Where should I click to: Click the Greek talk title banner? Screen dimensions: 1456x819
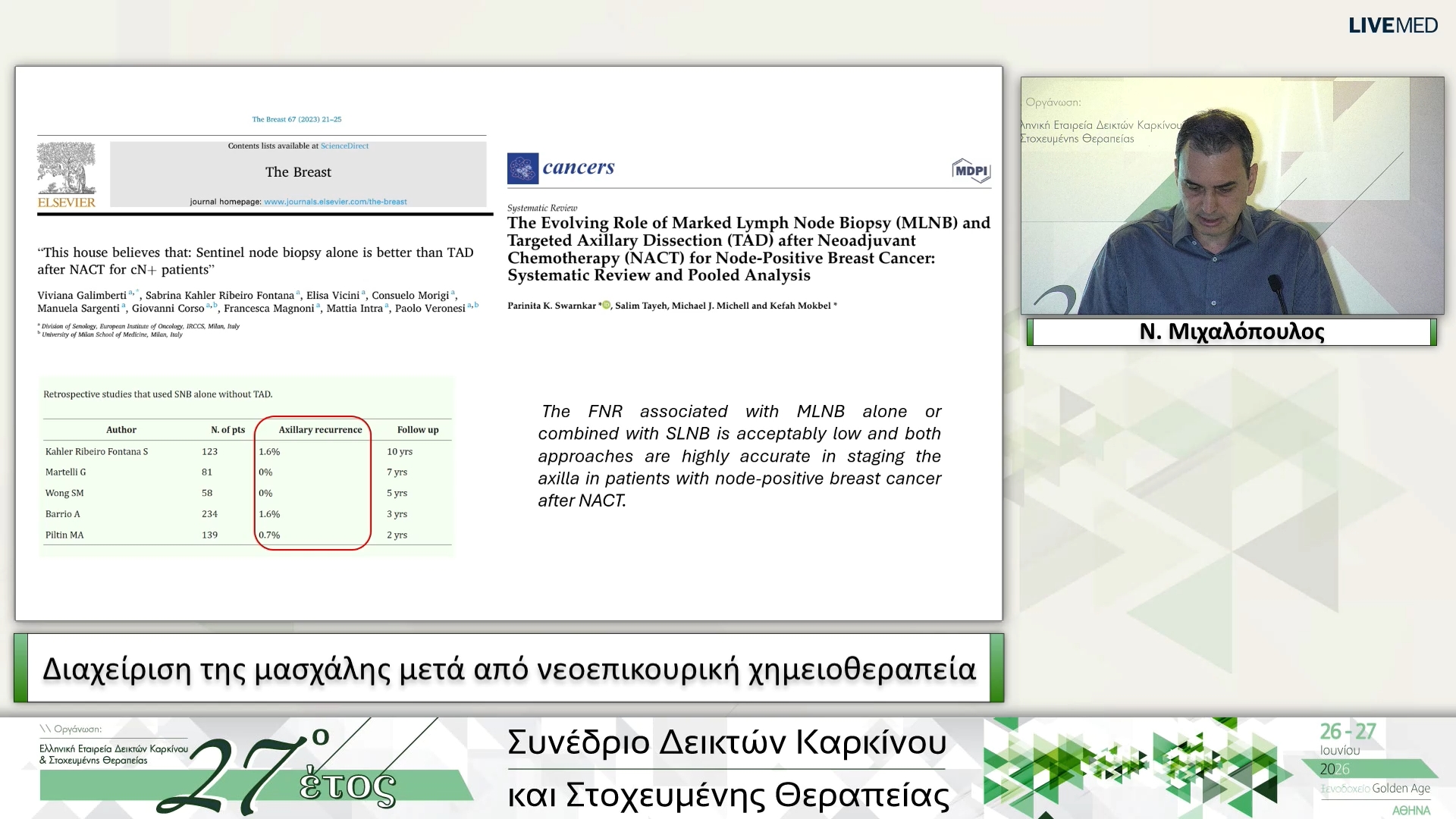coord(509,668)
